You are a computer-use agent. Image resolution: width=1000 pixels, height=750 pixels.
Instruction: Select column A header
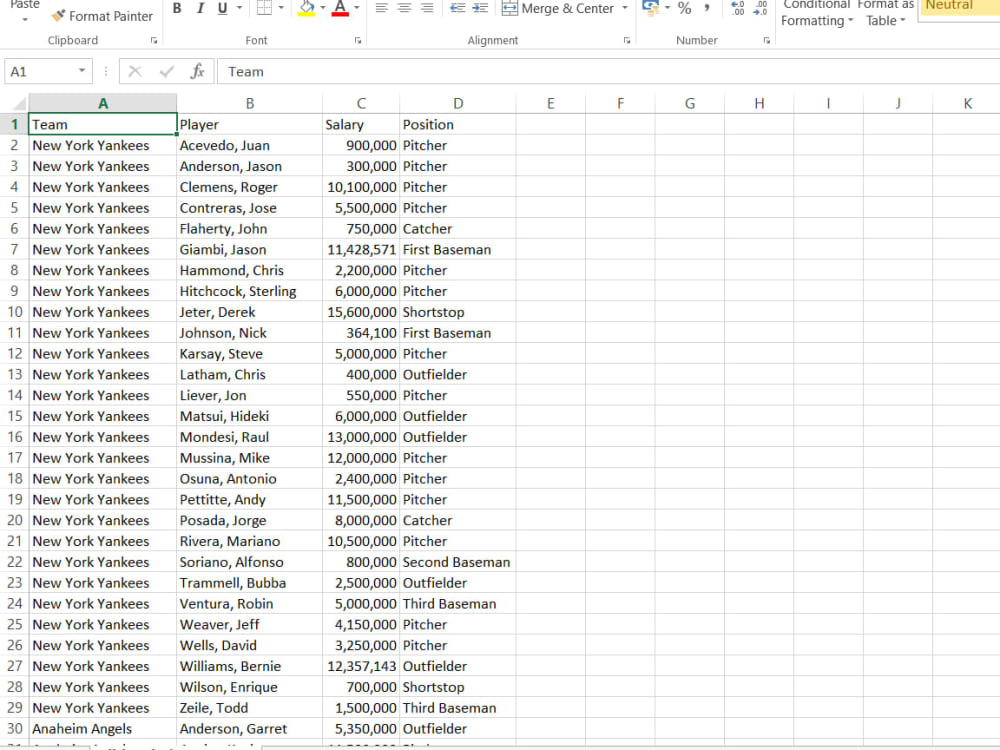[103, 103]
